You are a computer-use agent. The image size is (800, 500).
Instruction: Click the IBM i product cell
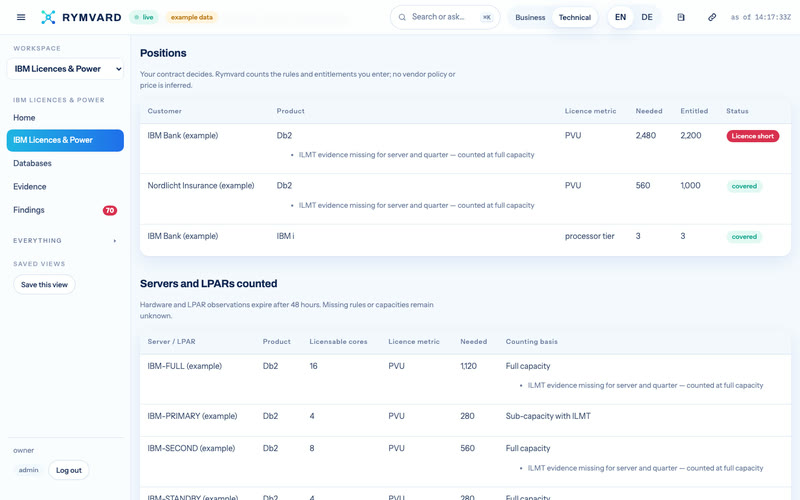[285, 236]
